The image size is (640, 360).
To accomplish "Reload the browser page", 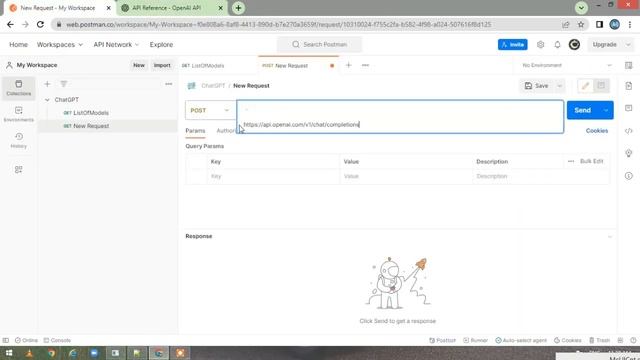I will [40, 24].
